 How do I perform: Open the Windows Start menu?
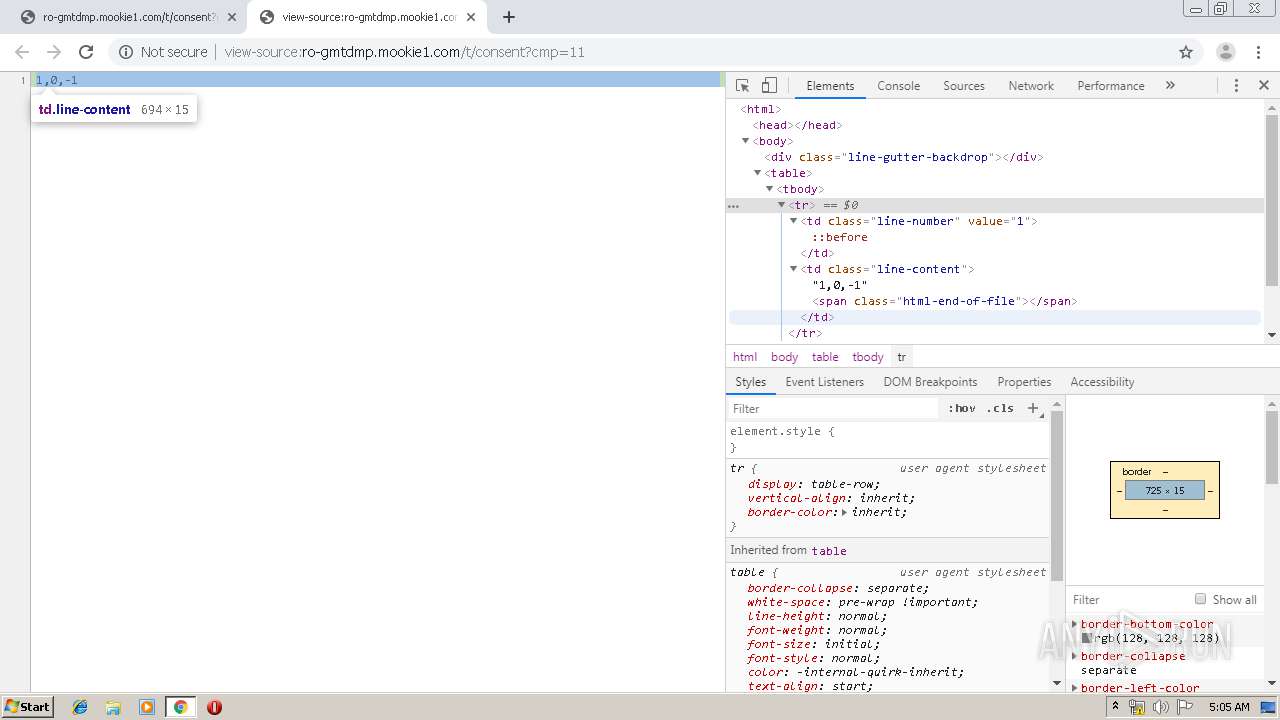click(27, 706)
